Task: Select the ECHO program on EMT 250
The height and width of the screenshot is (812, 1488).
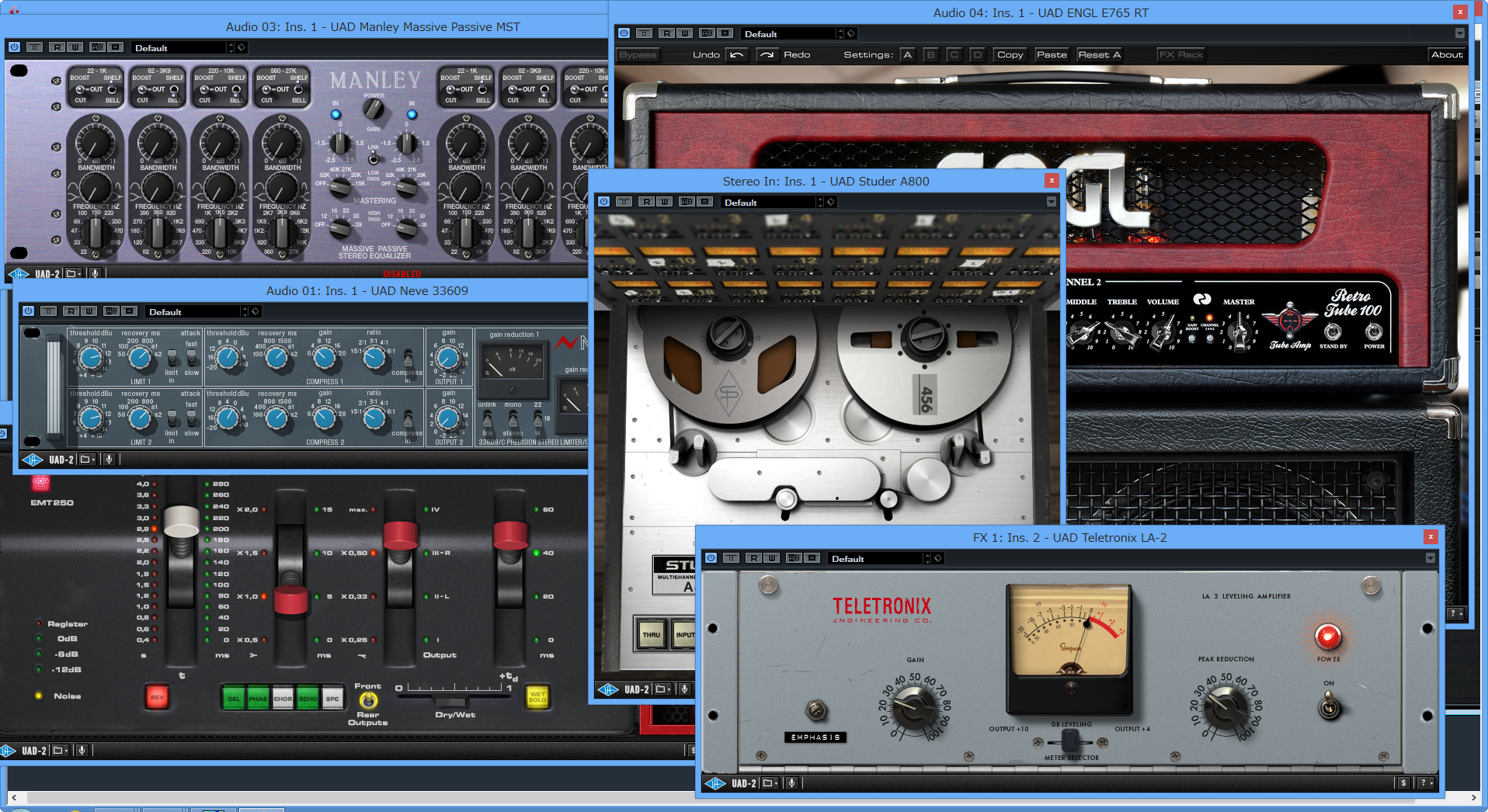Action: (x=308, y=697)
